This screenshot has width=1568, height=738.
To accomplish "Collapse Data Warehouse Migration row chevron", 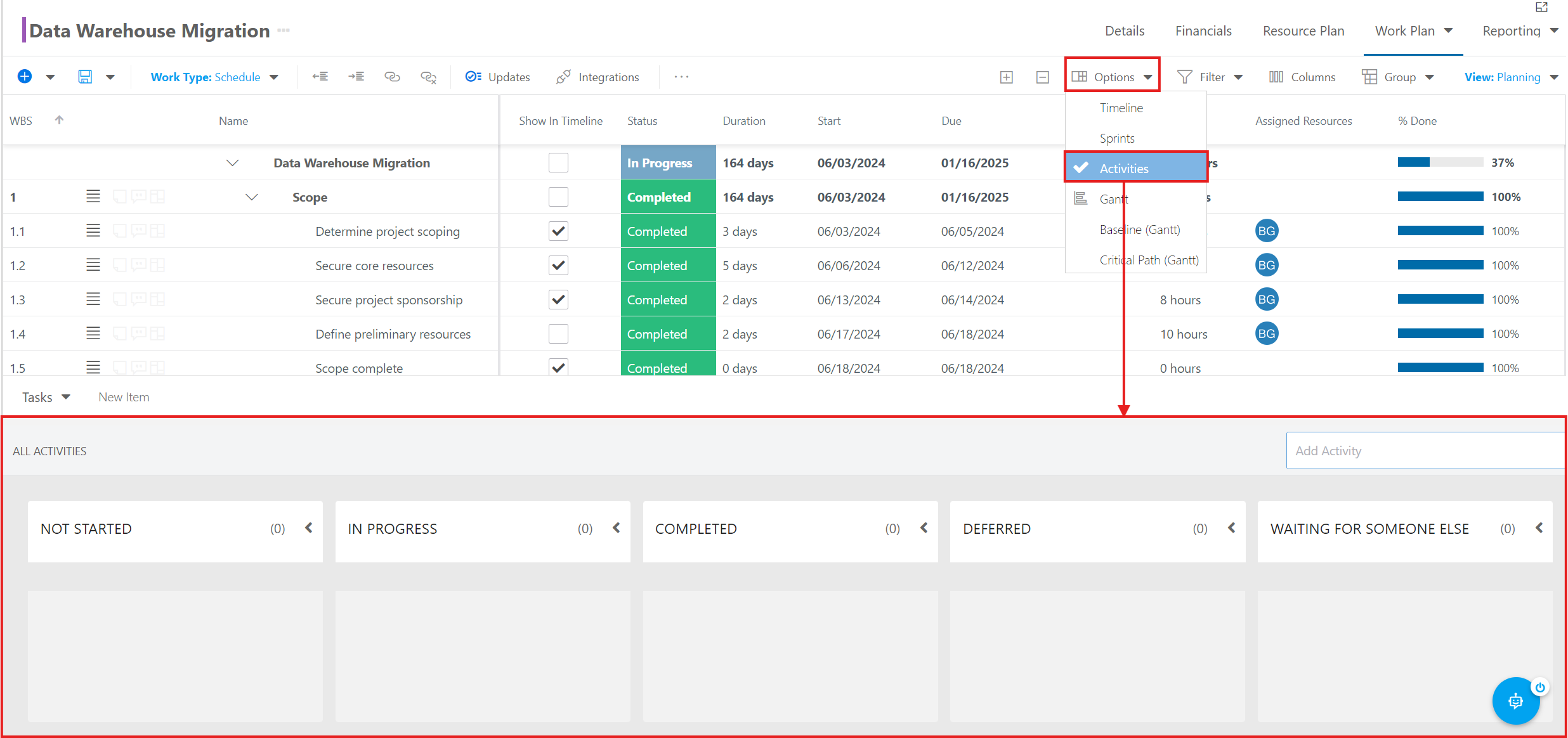I will pos(233,163).
